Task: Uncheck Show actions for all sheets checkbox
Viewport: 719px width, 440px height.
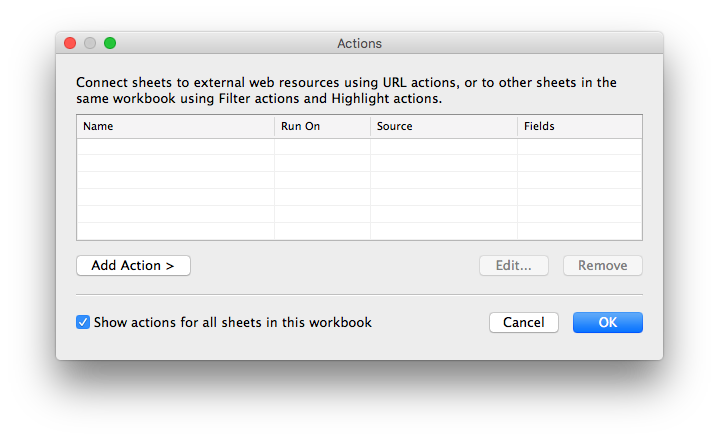Action: click(83, 322)
